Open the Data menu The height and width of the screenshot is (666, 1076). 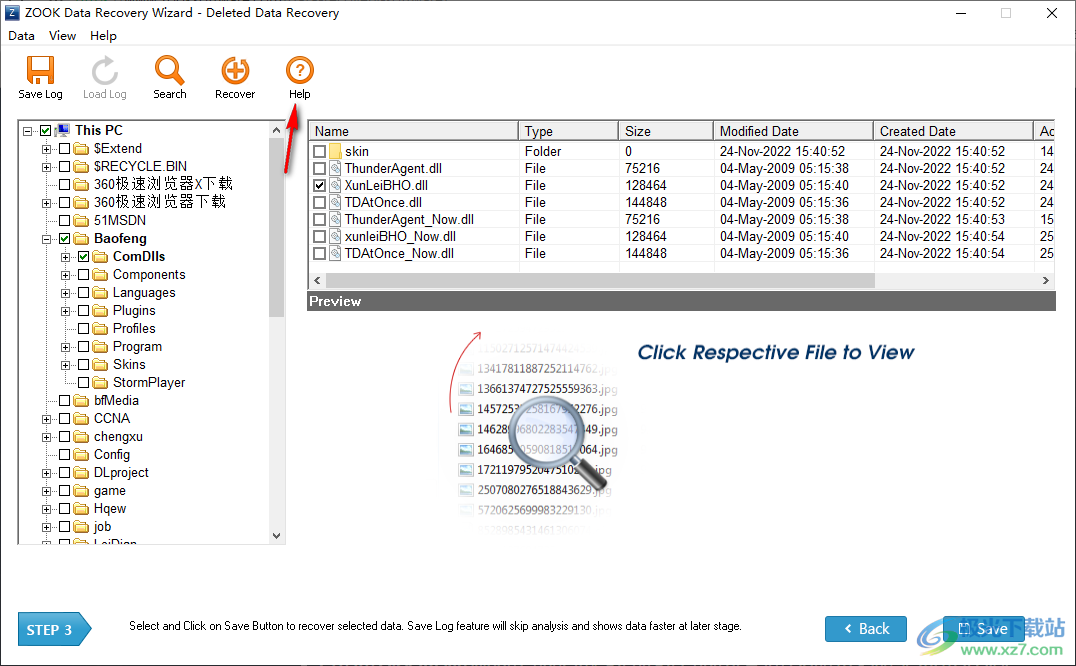point(21,35)
